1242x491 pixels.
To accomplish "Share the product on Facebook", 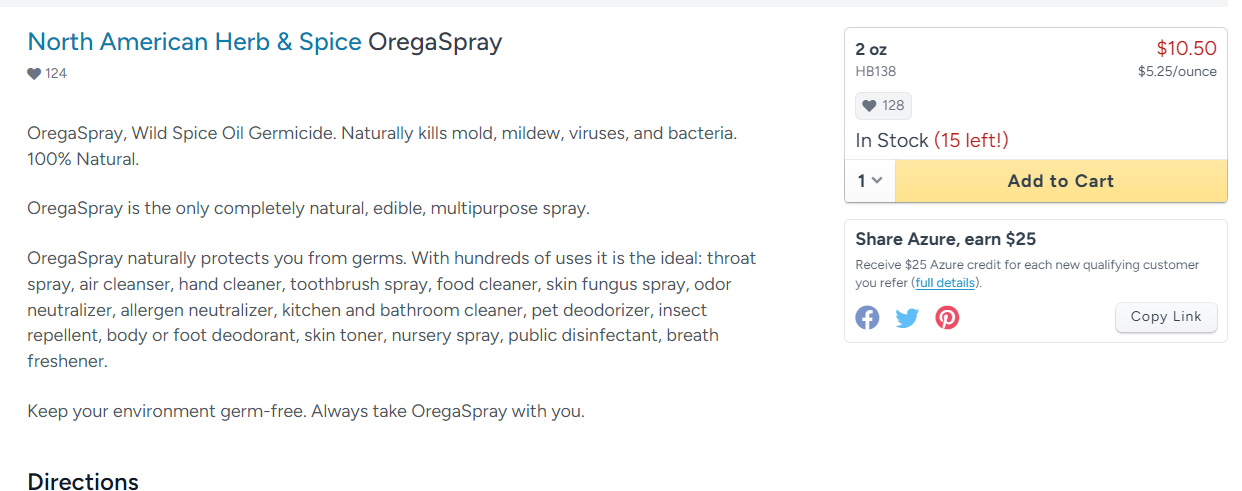I will click(867, 318).
